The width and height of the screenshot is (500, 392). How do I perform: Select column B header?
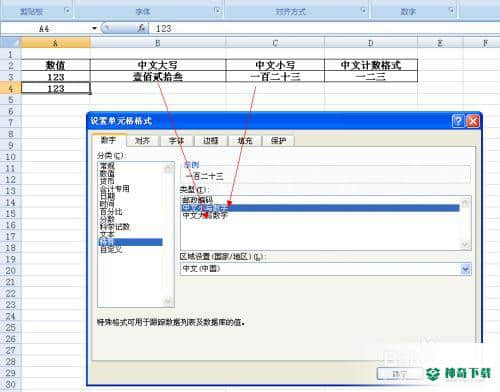click(158, 43)
